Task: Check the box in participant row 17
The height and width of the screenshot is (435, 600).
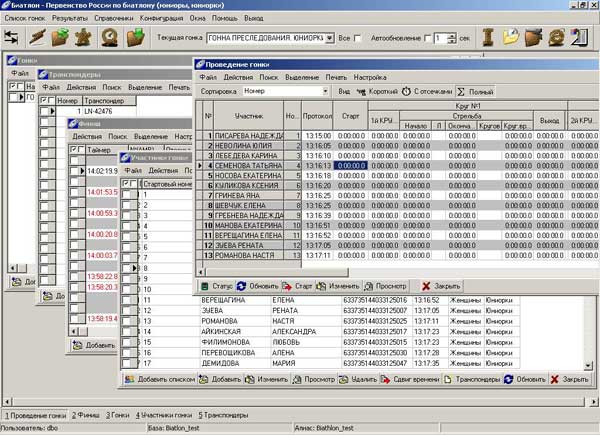Action: click(x=127, y=363)
